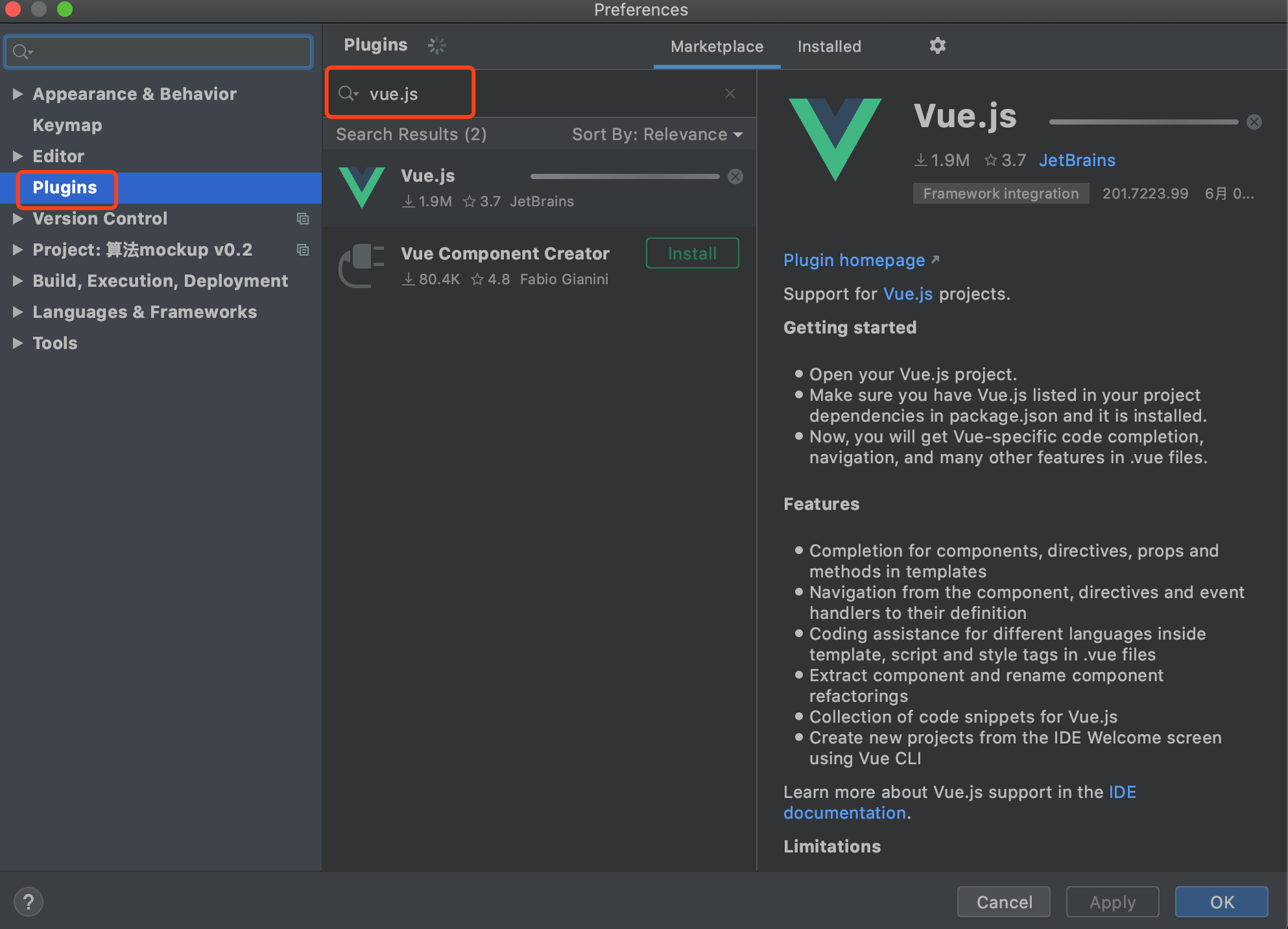Click the Plugins settings gear icon
This screenshot has width=1288, height=929.
coord(936,45)
